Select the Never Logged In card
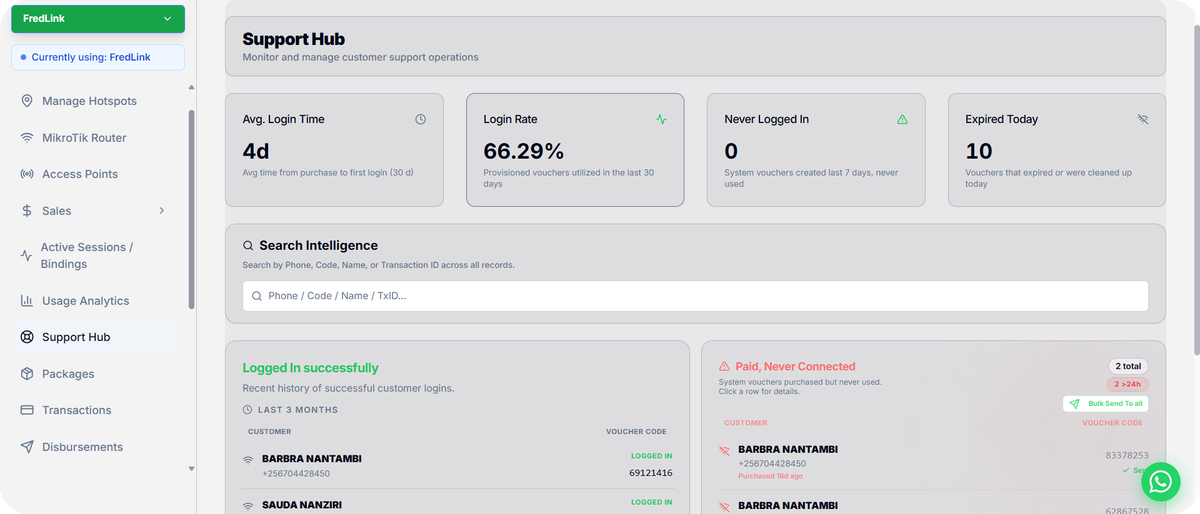The image size is (1200, 514). tap(816, 150)
